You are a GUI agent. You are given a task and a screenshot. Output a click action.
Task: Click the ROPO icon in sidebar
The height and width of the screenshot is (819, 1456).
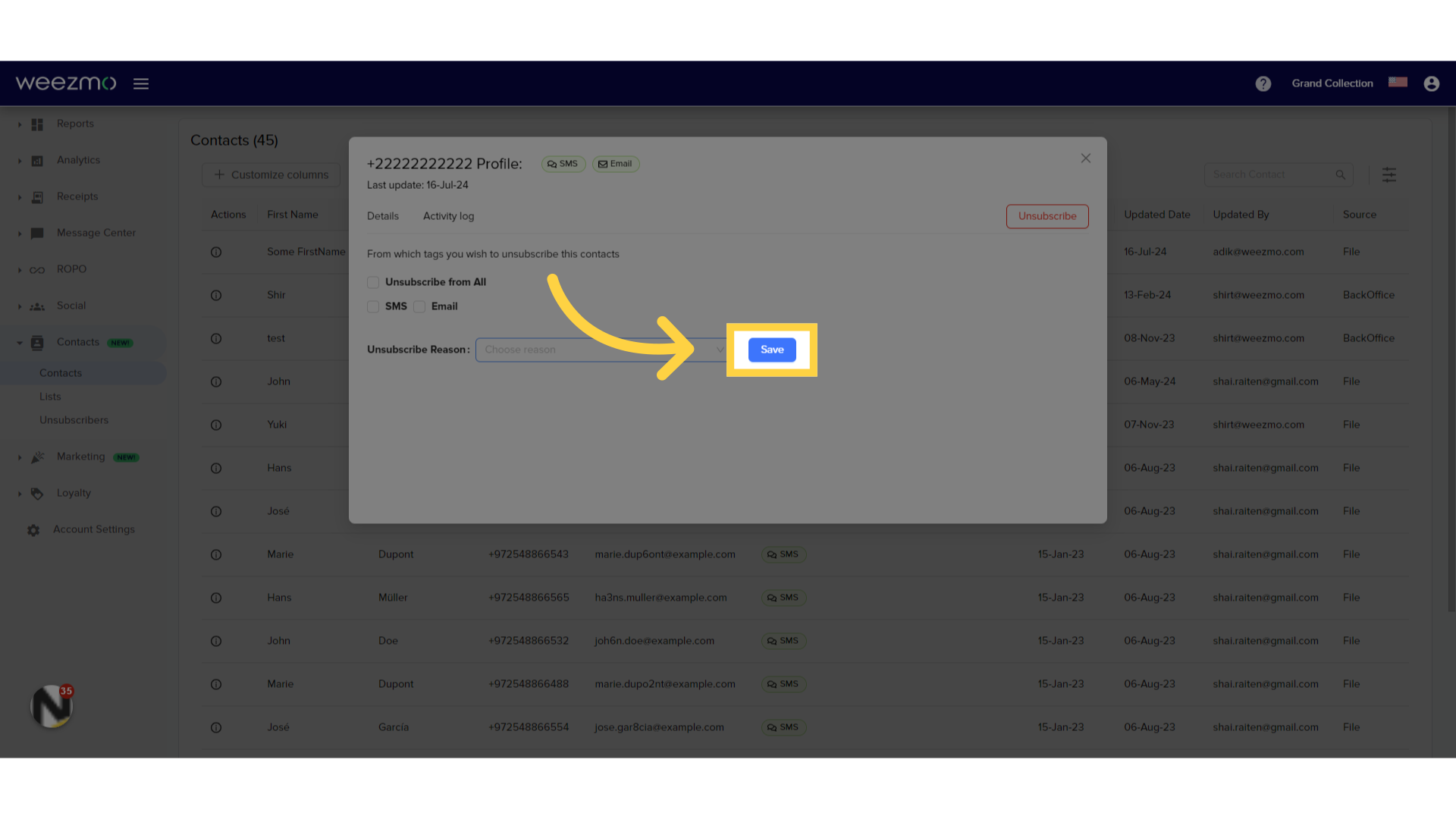click(37, 269)
